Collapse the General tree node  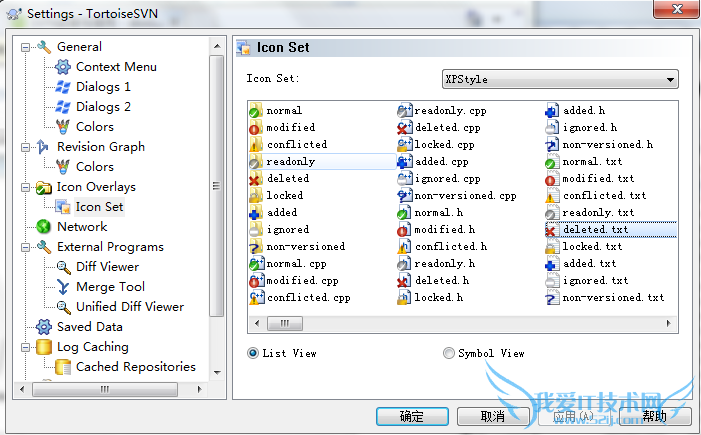26,47
